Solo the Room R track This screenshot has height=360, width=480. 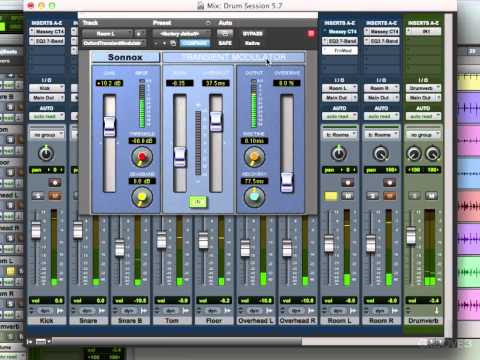(372, 196)
